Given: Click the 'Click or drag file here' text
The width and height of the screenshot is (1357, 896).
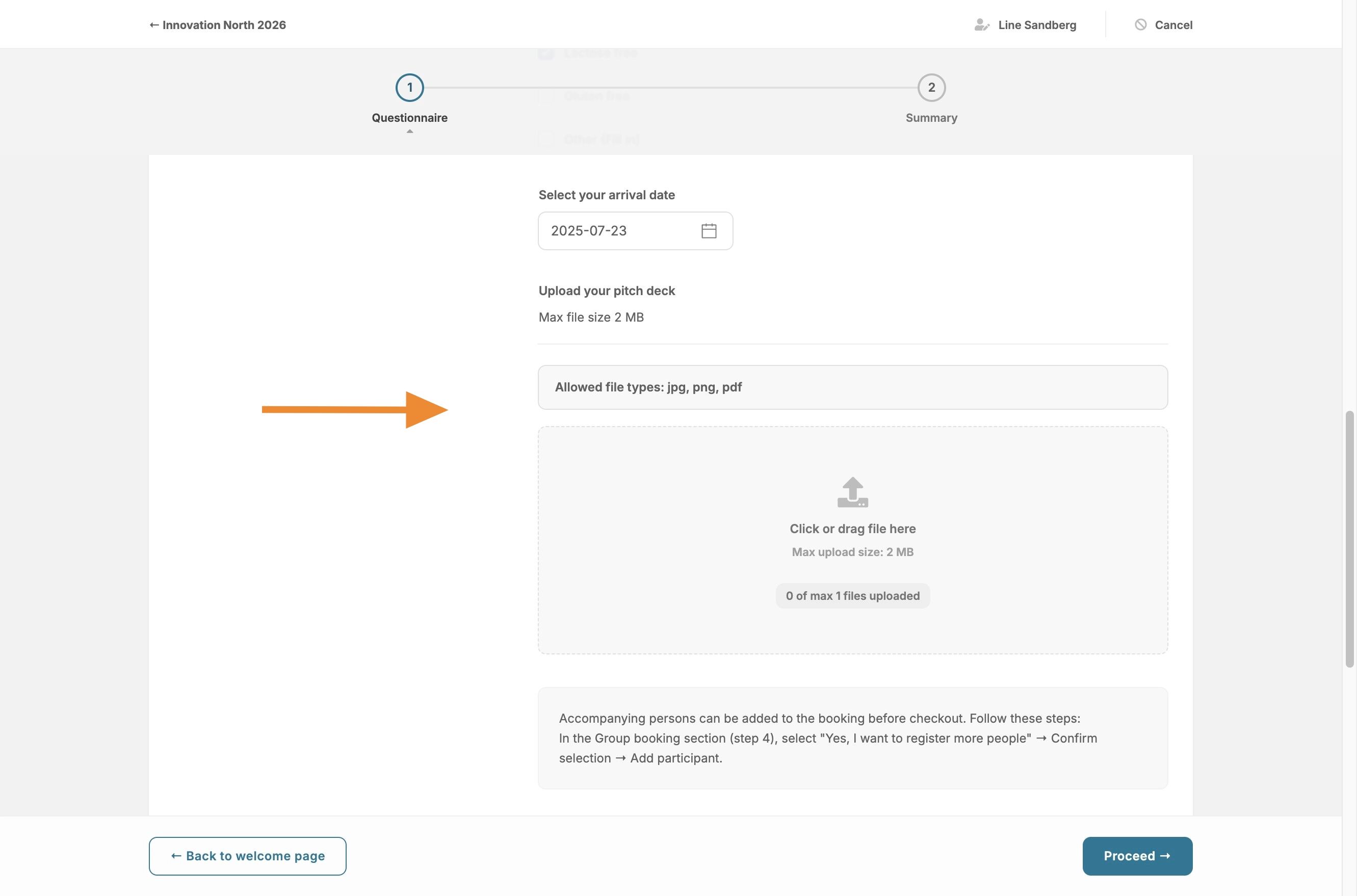Looking at the screenshot, I should pyautogui.click(x=852, y=529).
